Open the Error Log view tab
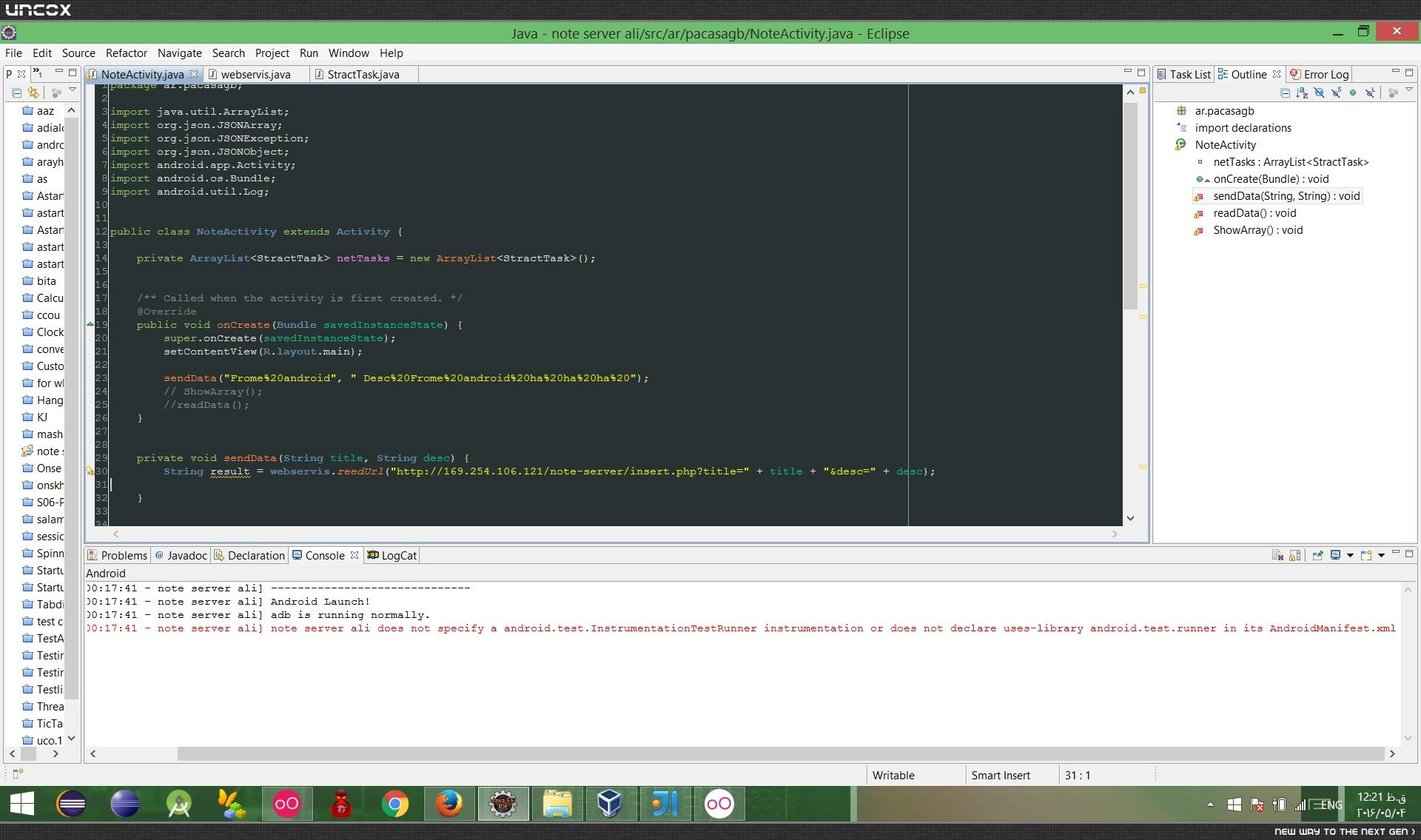This screenshot has width=1421, height=840. click(1320, 74)
